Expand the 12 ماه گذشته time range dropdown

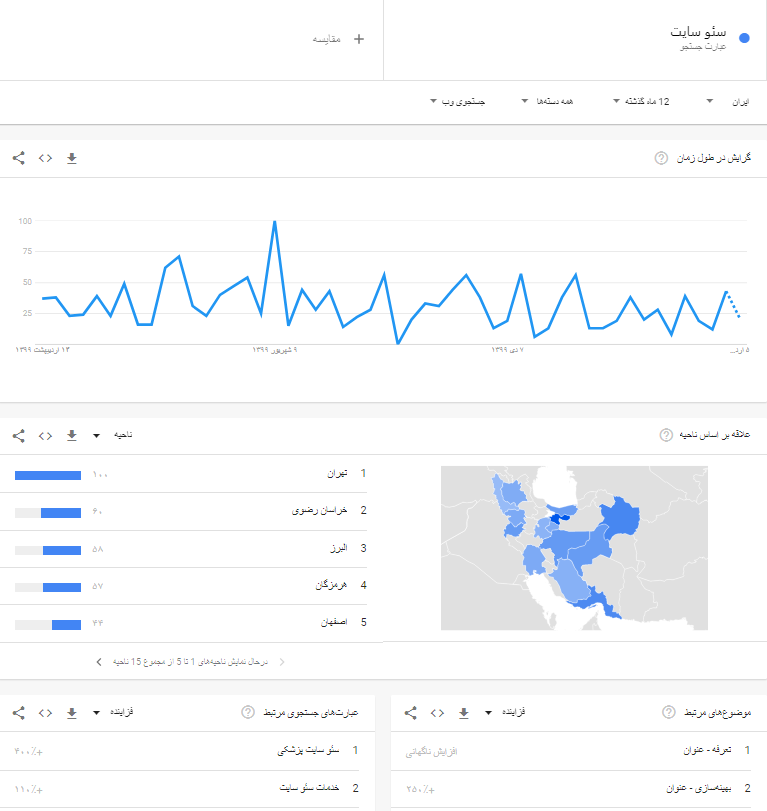[651, 102]
